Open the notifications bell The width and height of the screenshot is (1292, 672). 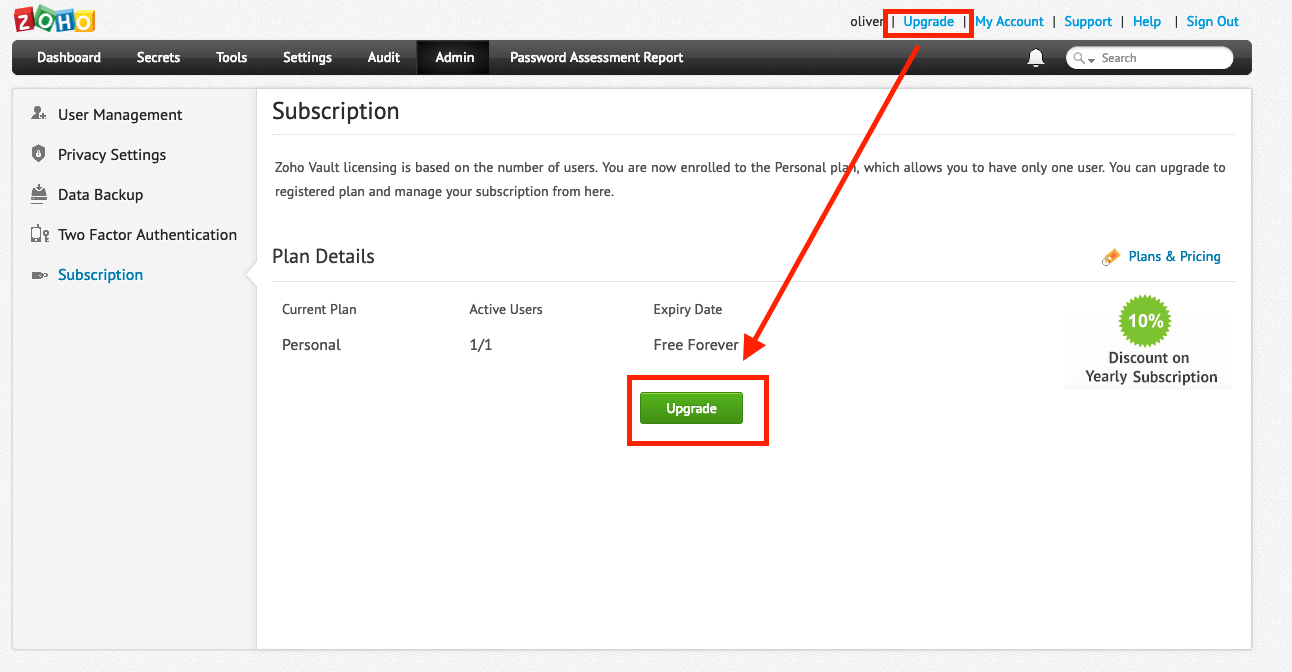(1036, 58)
